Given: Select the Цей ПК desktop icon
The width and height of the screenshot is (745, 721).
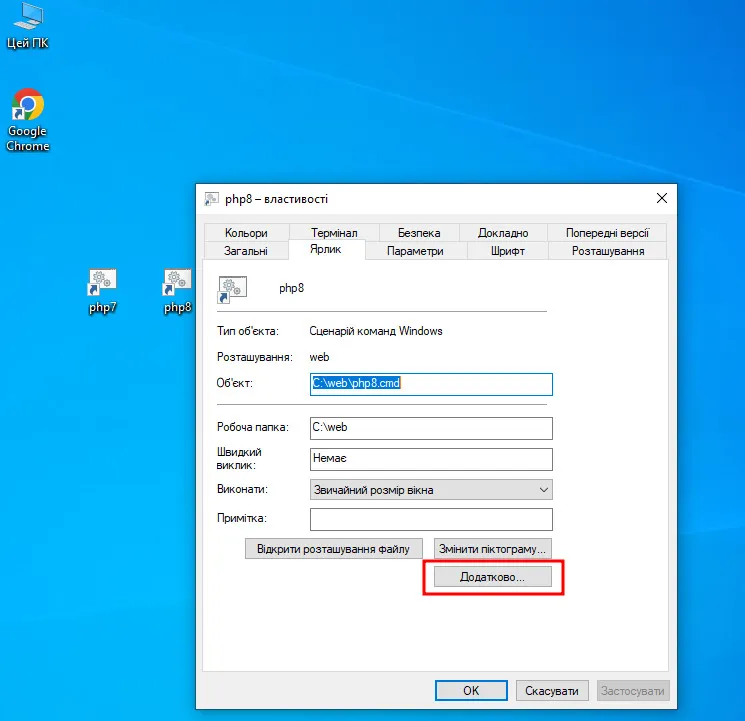Looking at the screenshot, I should (x=28, y=26).
